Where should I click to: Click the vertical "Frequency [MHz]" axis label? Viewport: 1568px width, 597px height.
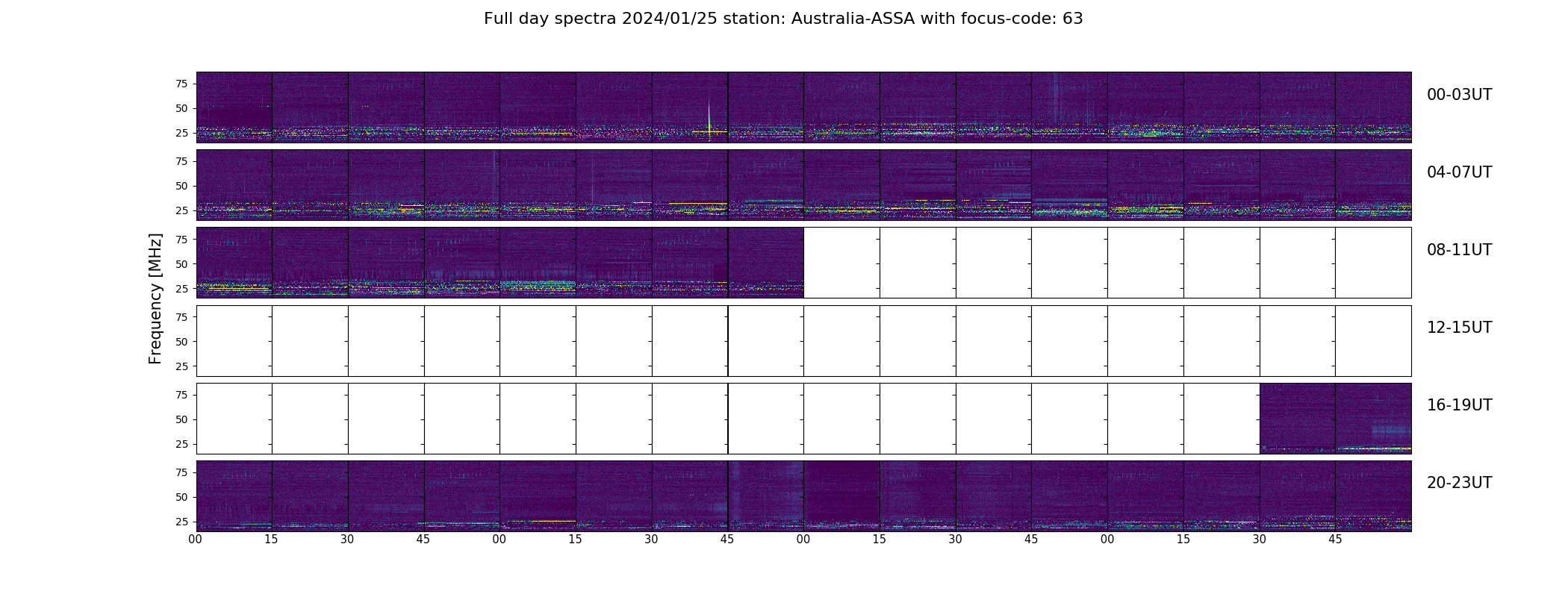pos(155,298)
